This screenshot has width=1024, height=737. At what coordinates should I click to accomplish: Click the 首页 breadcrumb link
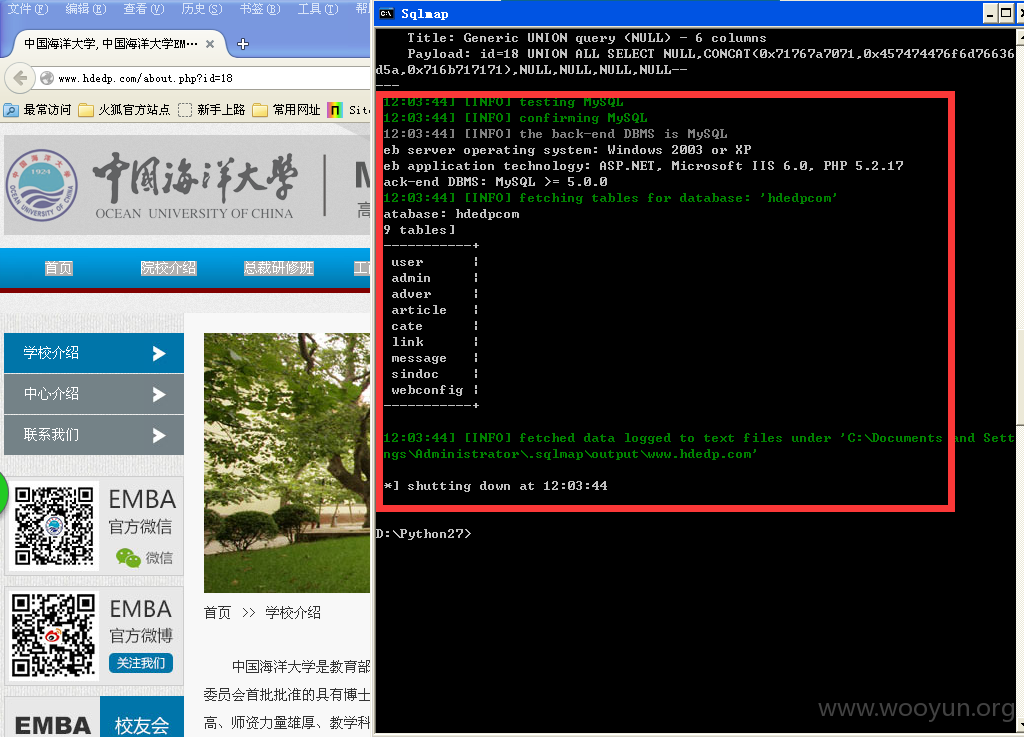[x=217, y=613]
